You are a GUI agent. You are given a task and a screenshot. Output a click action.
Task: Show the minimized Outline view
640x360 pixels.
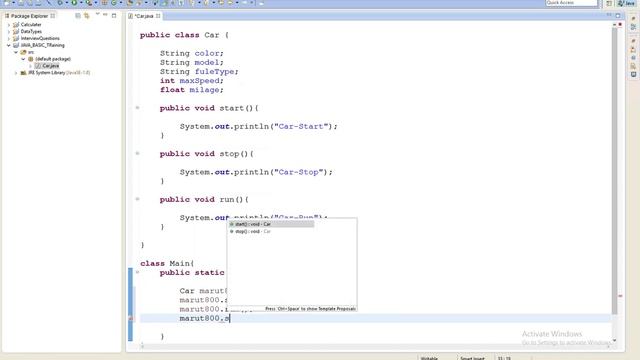[x=633, y=27]
